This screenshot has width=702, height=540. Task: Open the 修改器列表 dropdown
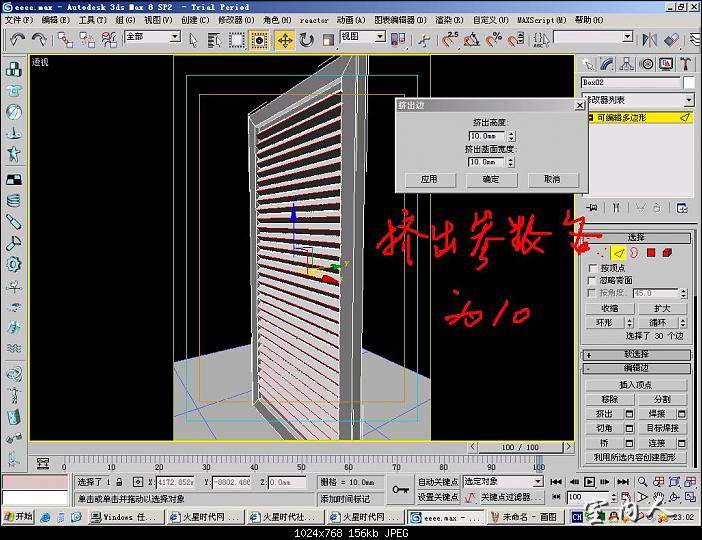coord(637,100)
